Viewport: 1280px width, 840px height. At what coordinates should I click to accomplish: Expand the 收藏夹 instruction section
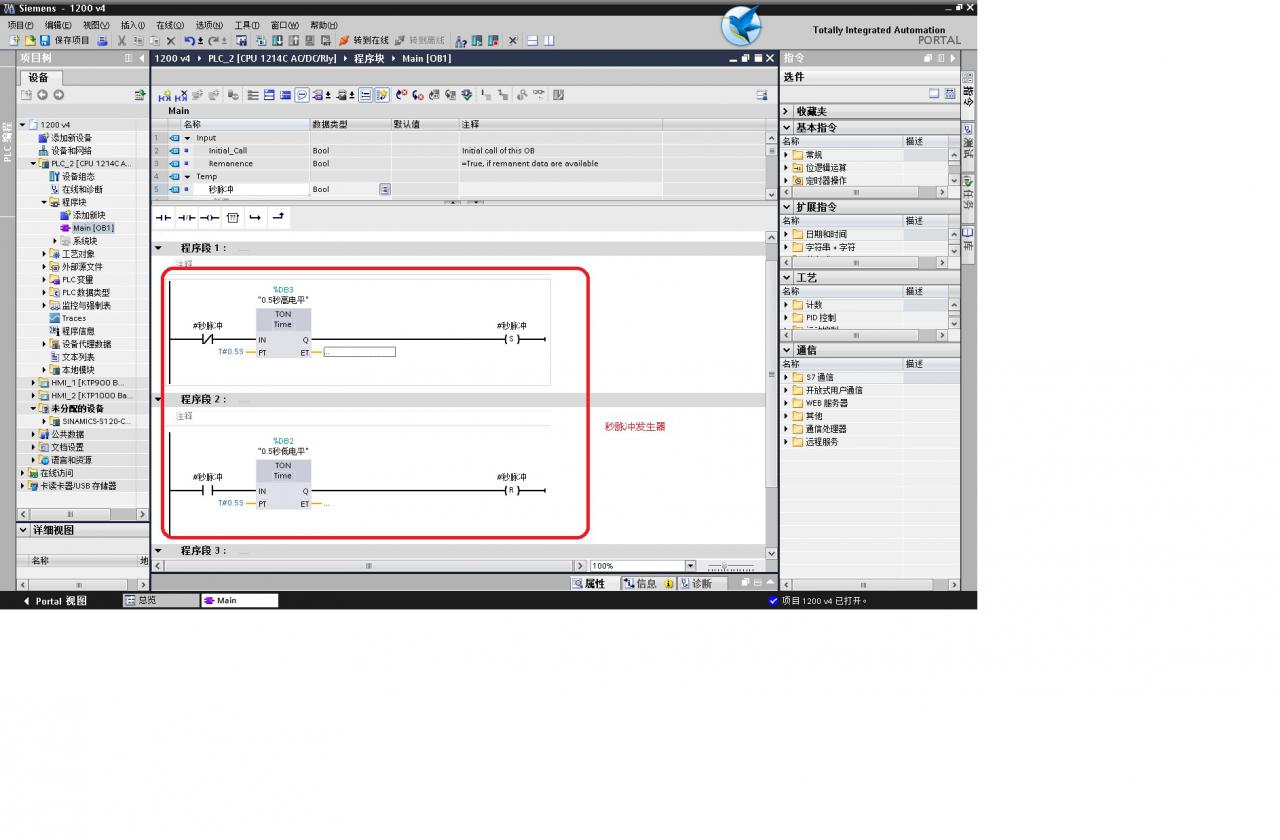coord(786,112)
